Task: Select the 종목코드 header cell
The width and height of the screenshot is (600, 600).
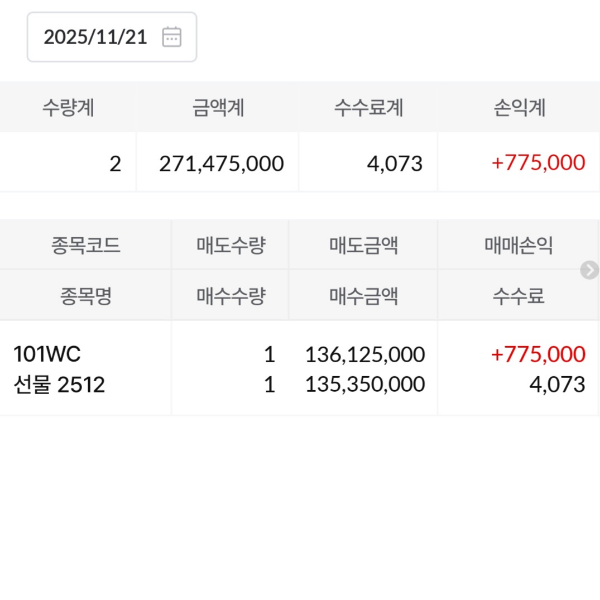Action: (85, 245)
